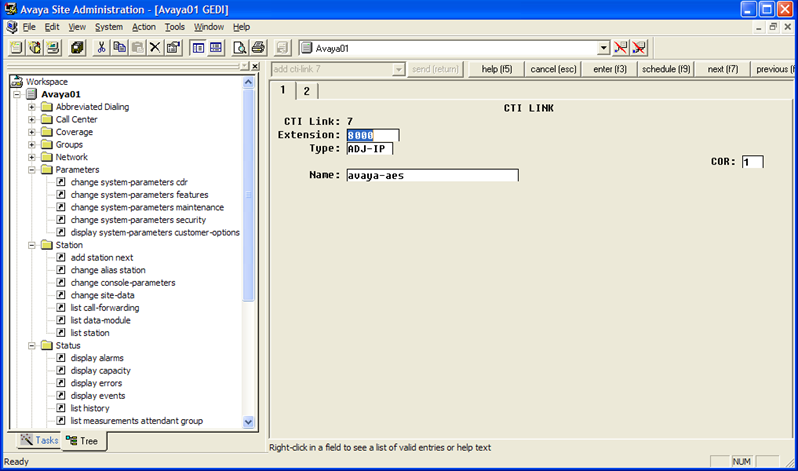
Task: Click the Paste toolbar icon
Action: pos(137,48)
